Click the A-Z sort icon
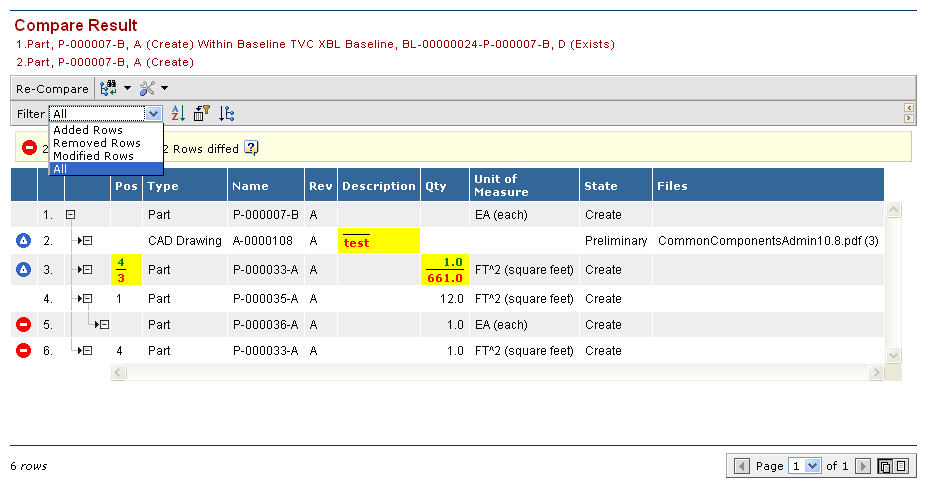 (x=178, y=114)
